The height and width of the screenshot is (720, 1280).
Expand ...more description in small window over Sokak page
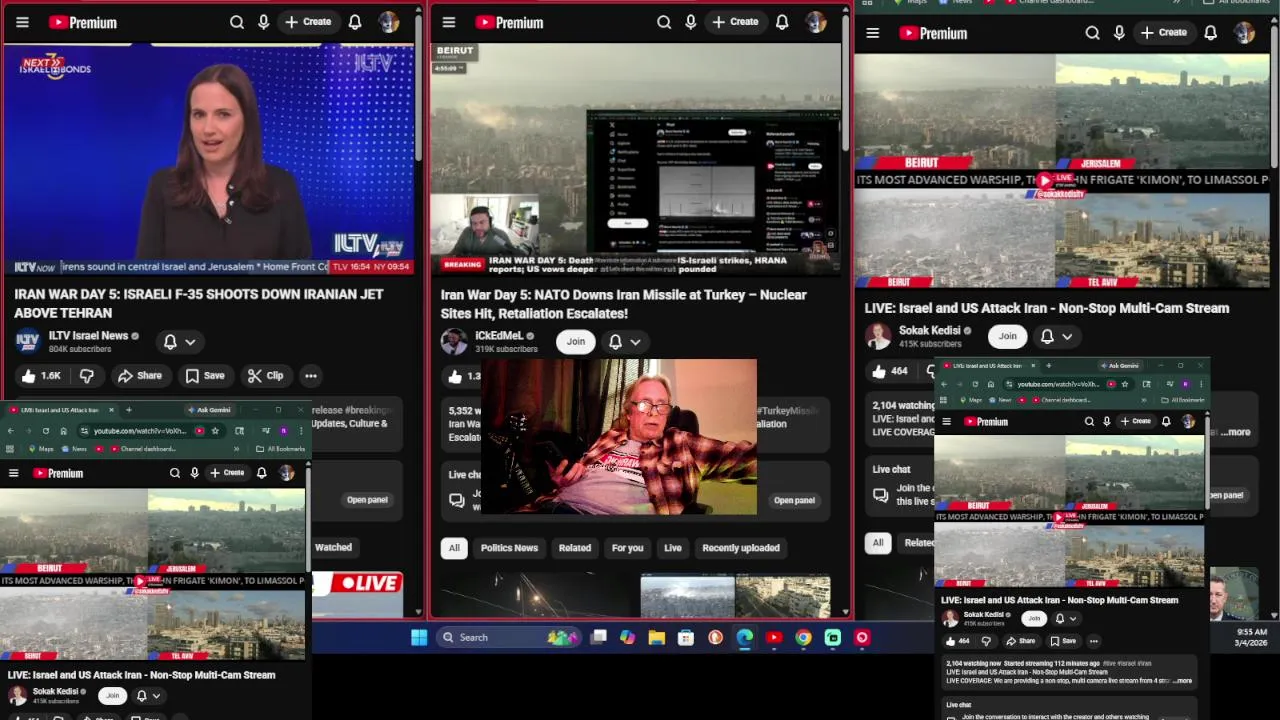pos(1183,681)
